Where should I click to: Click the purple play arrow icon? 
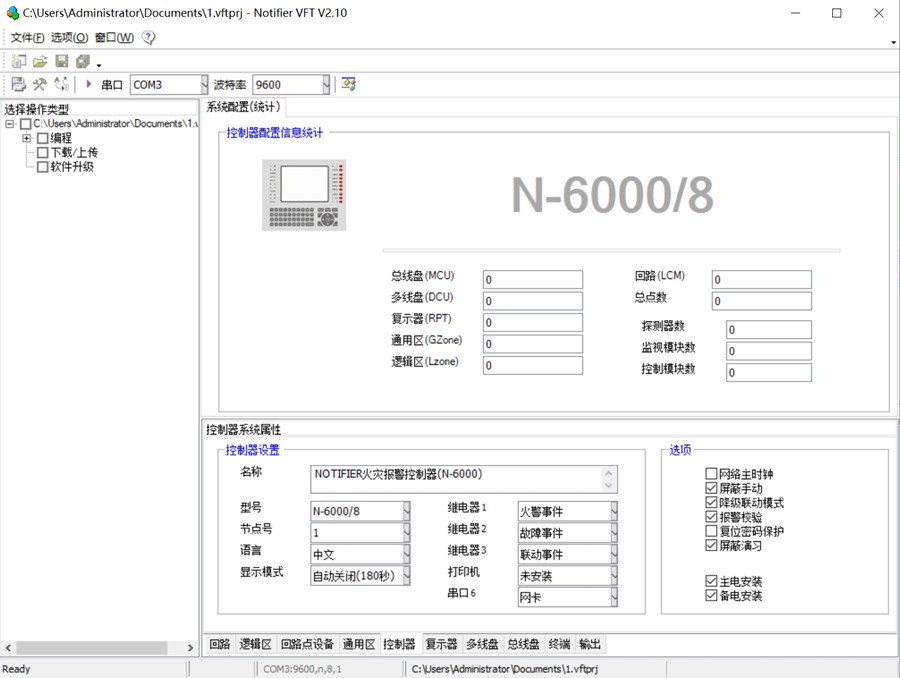88,84
